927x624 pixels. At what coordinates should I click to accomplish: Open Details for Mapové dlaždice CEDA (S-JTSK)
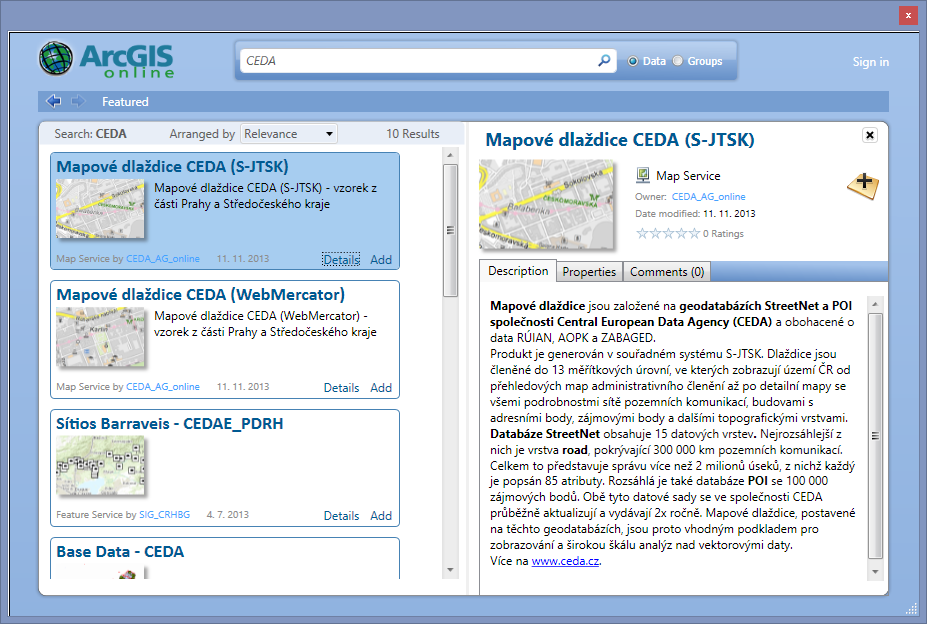click(x=341, y=260)
